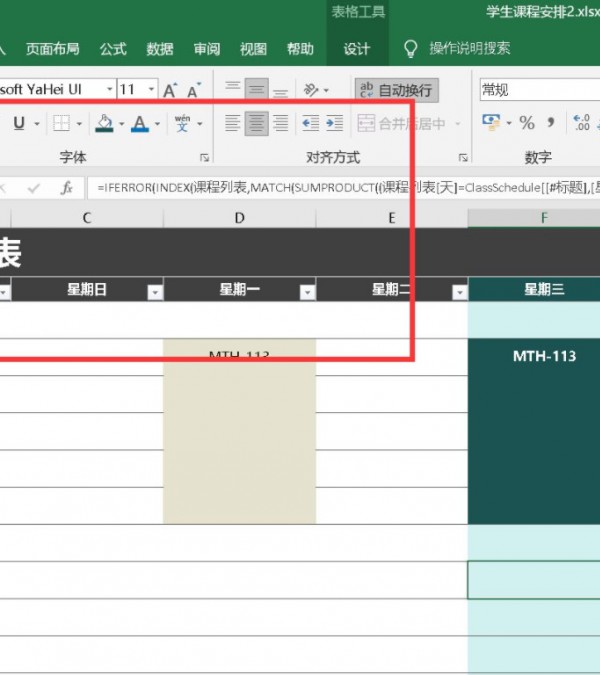
Task: Open the font size 11 dropdown
Action: pyautogui.click(x=152, y=89)
